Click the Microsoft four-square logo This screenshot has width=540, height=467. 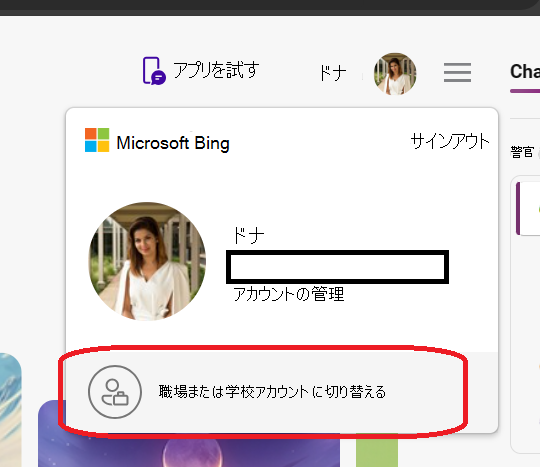coord(97,140)
